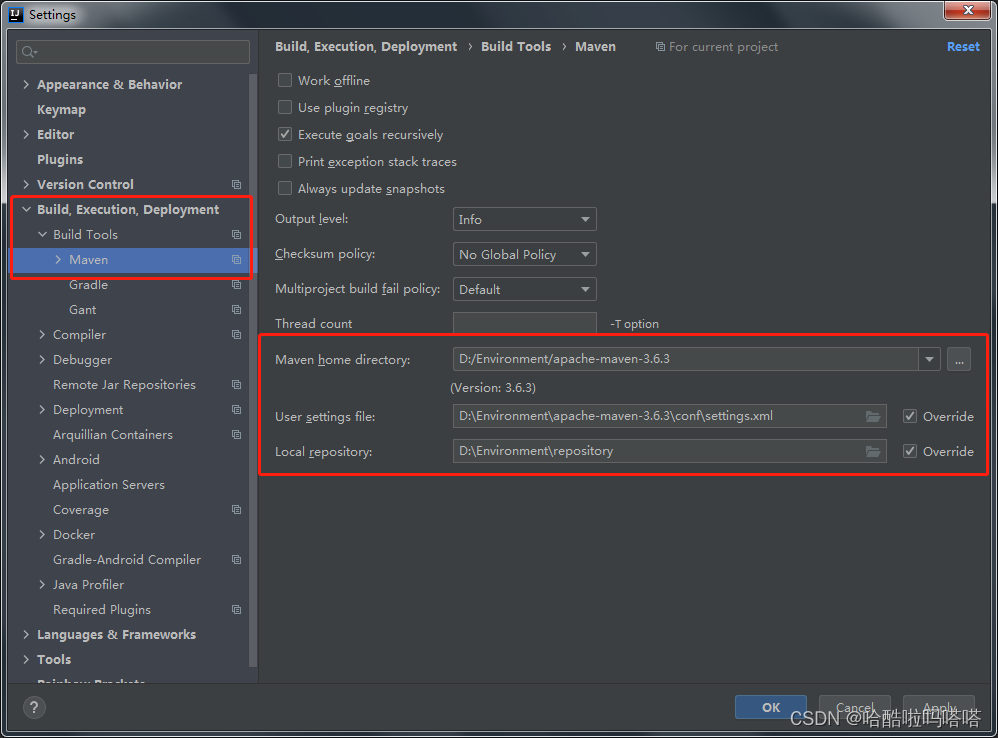Select Plugins settings page
The image size is (998, 738).
click(x=60, y=160)
